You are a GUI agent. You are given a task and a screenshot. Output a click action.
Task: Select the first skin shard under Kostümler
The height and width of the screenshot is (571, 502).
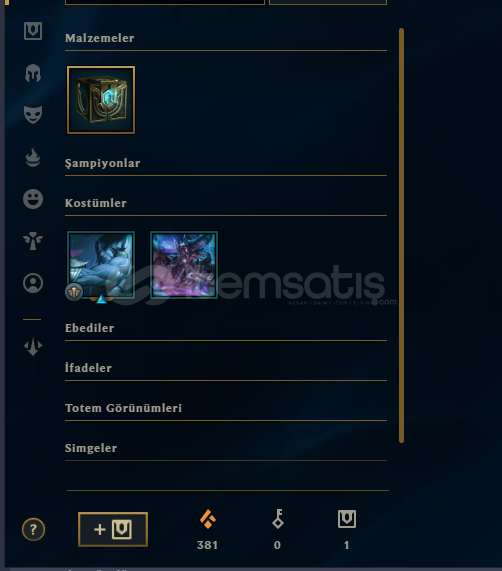101,265
